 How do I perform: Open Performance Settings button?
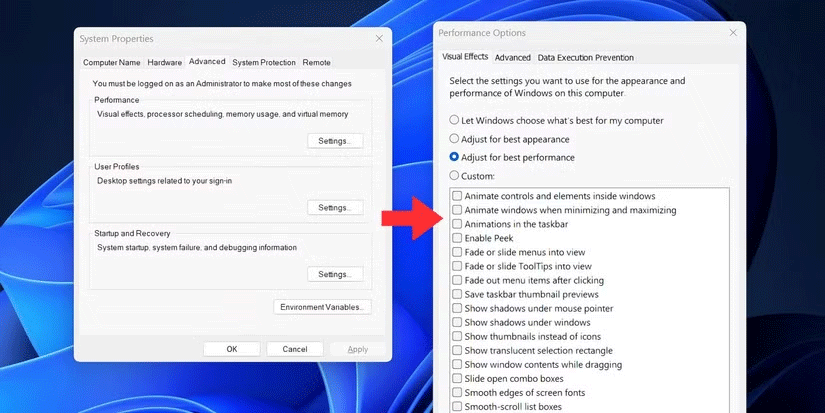click(335, 141)
